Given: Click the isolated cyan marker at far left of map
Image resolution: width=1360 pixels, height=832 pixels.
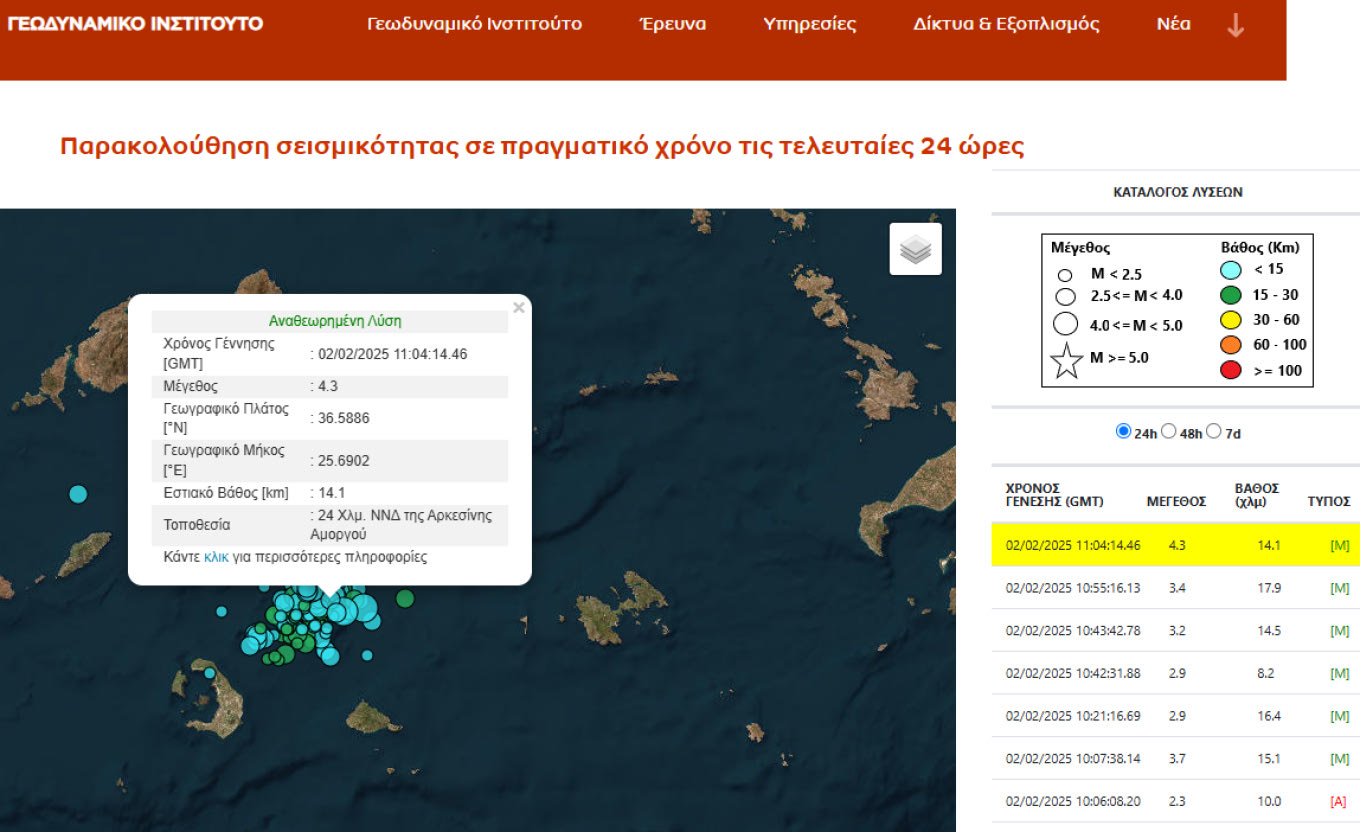Looking at the screenshot, I should pyautogui.click(x=78, y=494).
